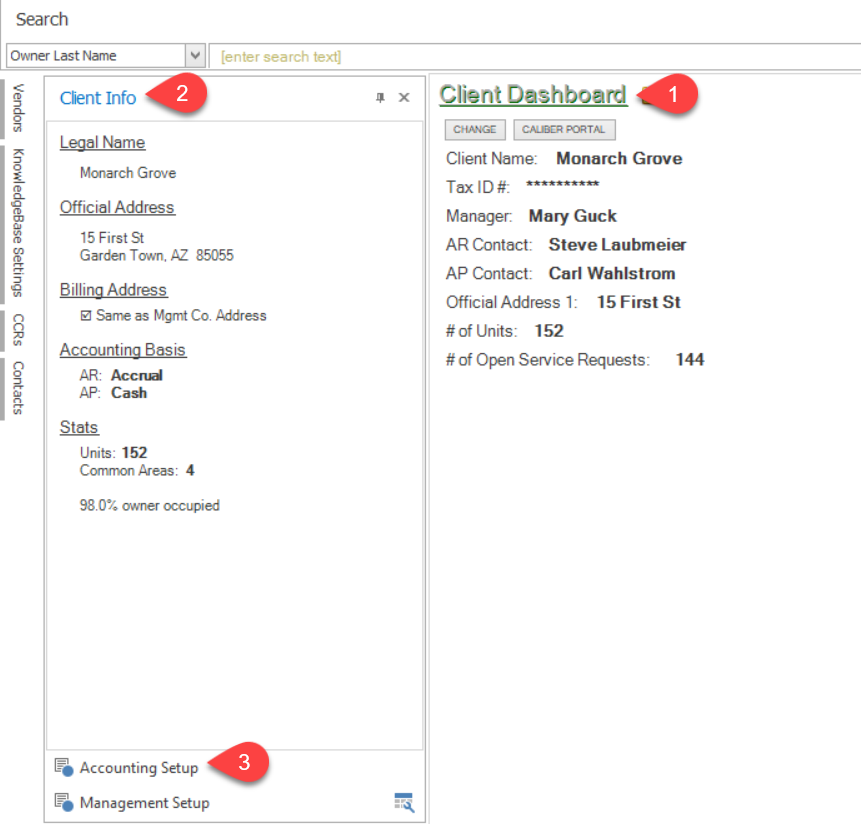
Task: Pin the Client Info panel
Action: point(380,98)
